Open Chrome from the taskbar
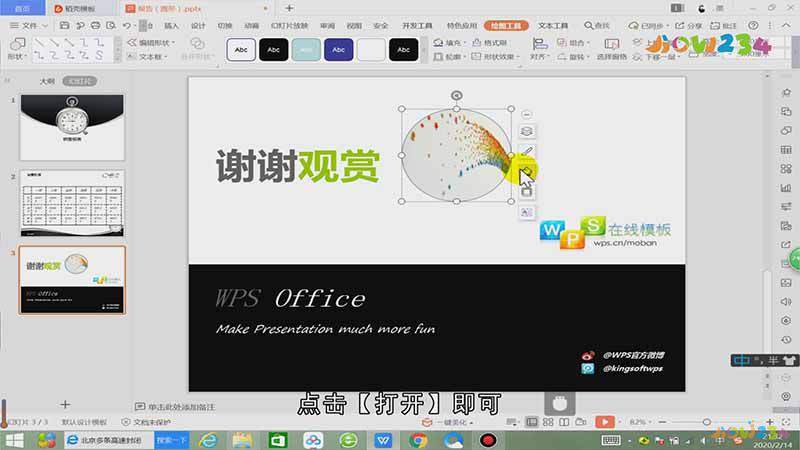 coord(418,440)
